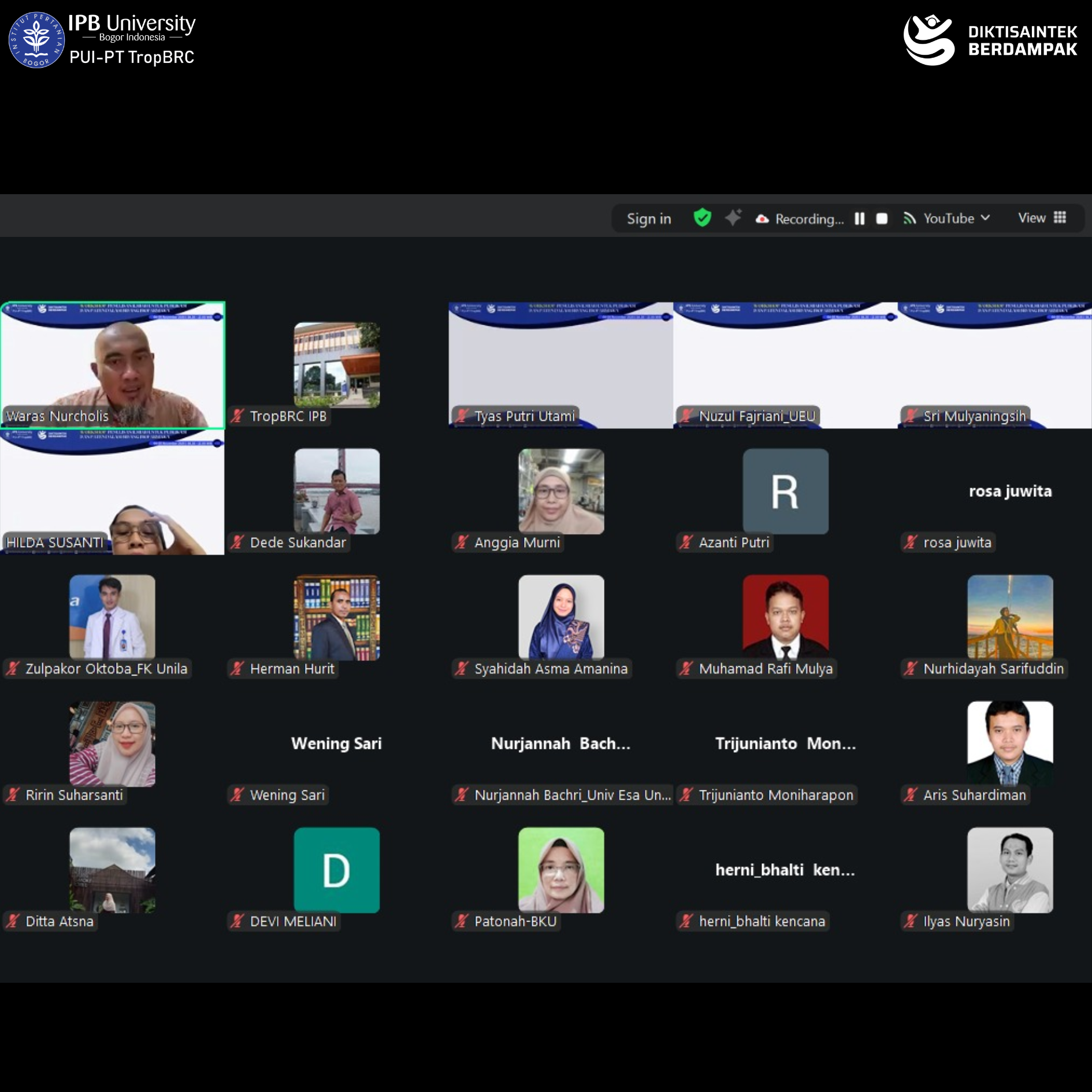Click the green encryption shield icon
1092x1092 pixels.
702,218
